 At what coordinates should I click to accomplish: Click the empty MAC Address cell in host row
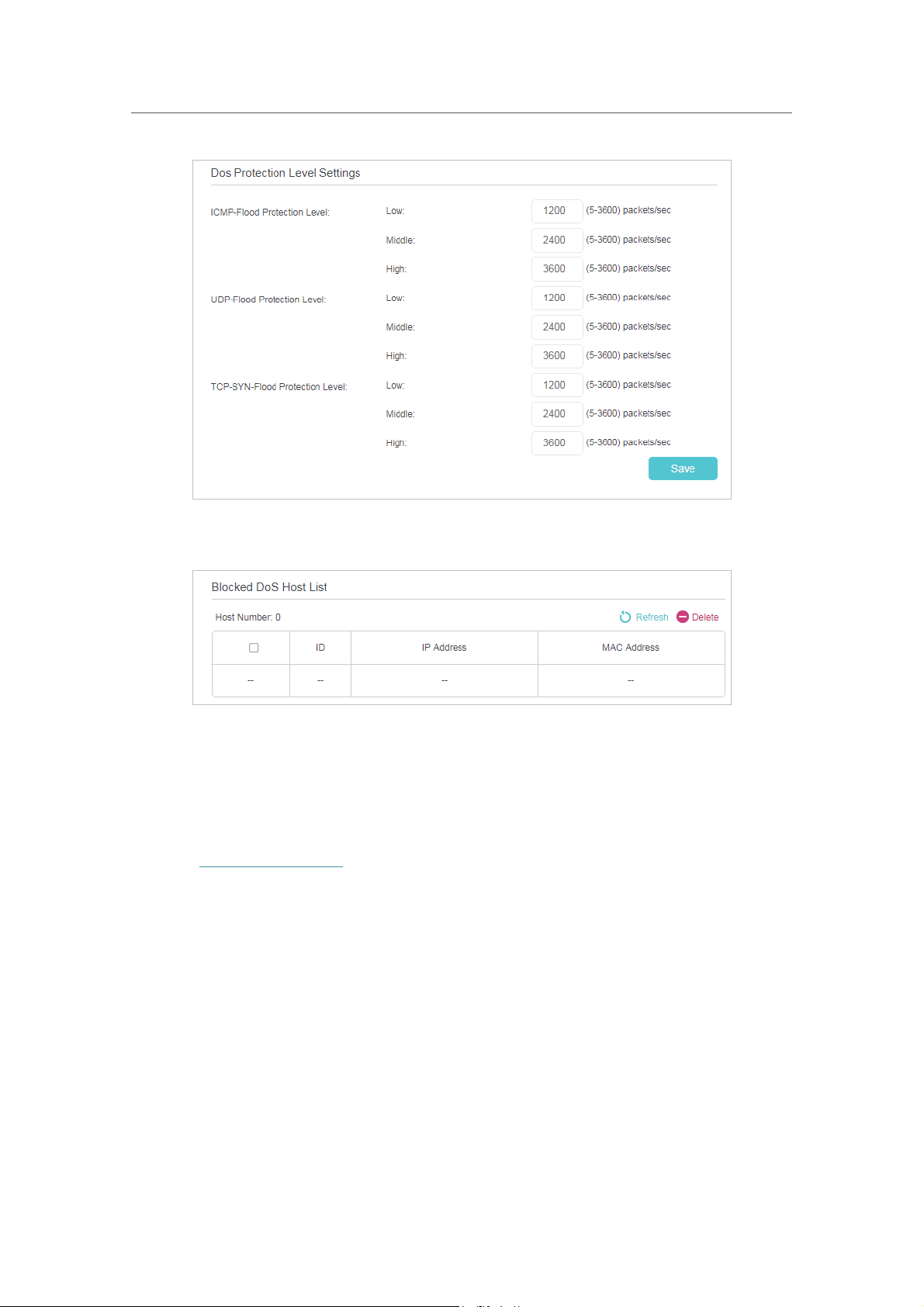631,680
